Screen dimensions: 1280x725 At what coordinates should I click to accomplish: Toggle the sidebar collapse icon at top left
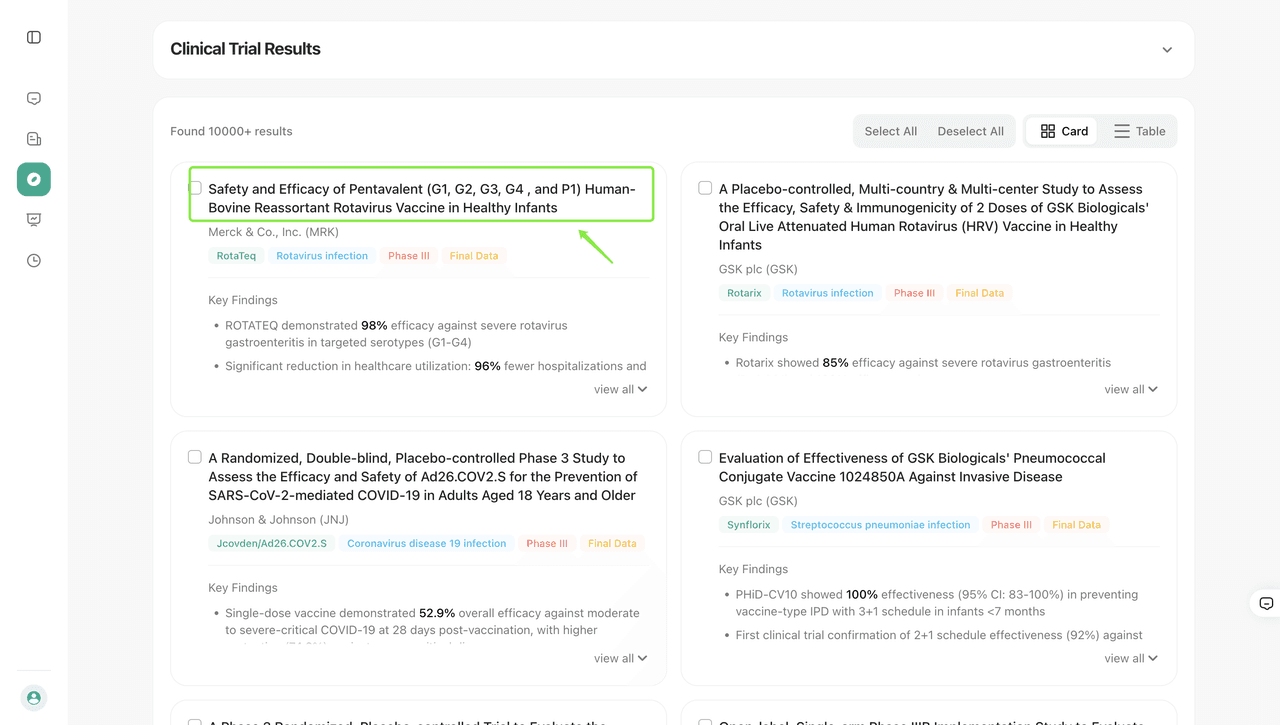pos(33,36)
